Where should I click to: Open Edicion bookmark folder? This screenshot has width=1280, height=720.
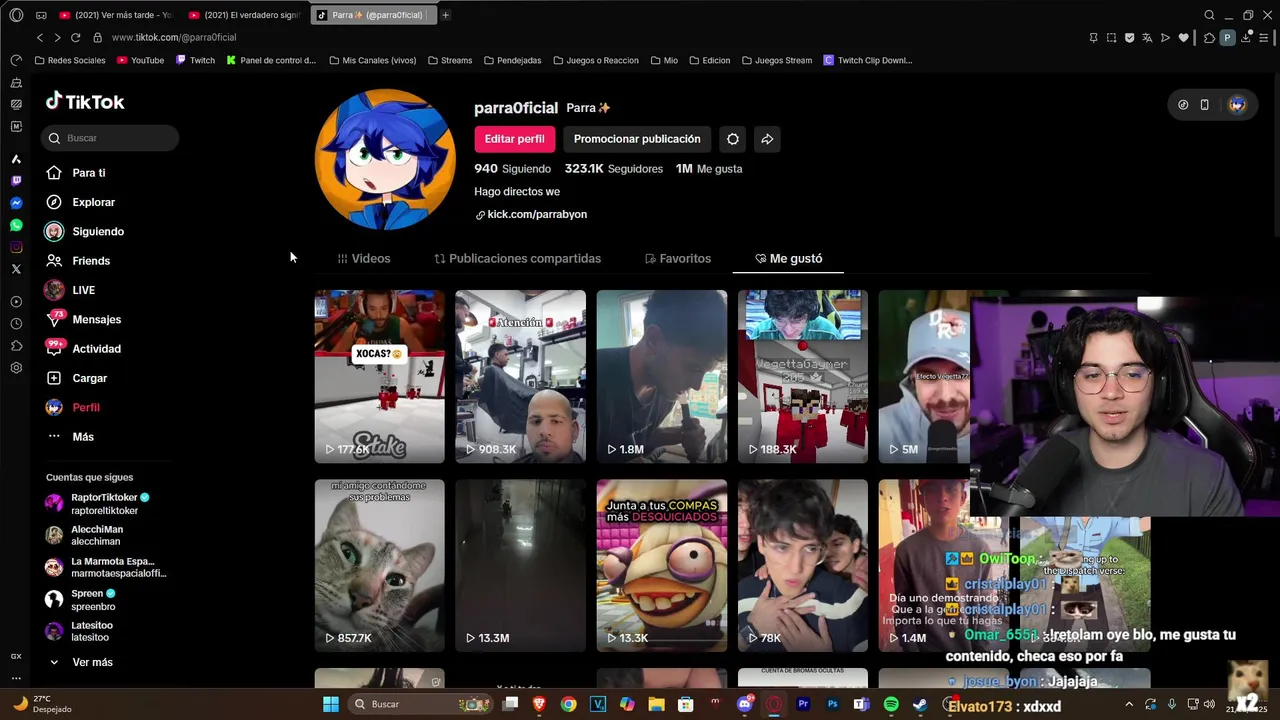(x=709, y=60)
